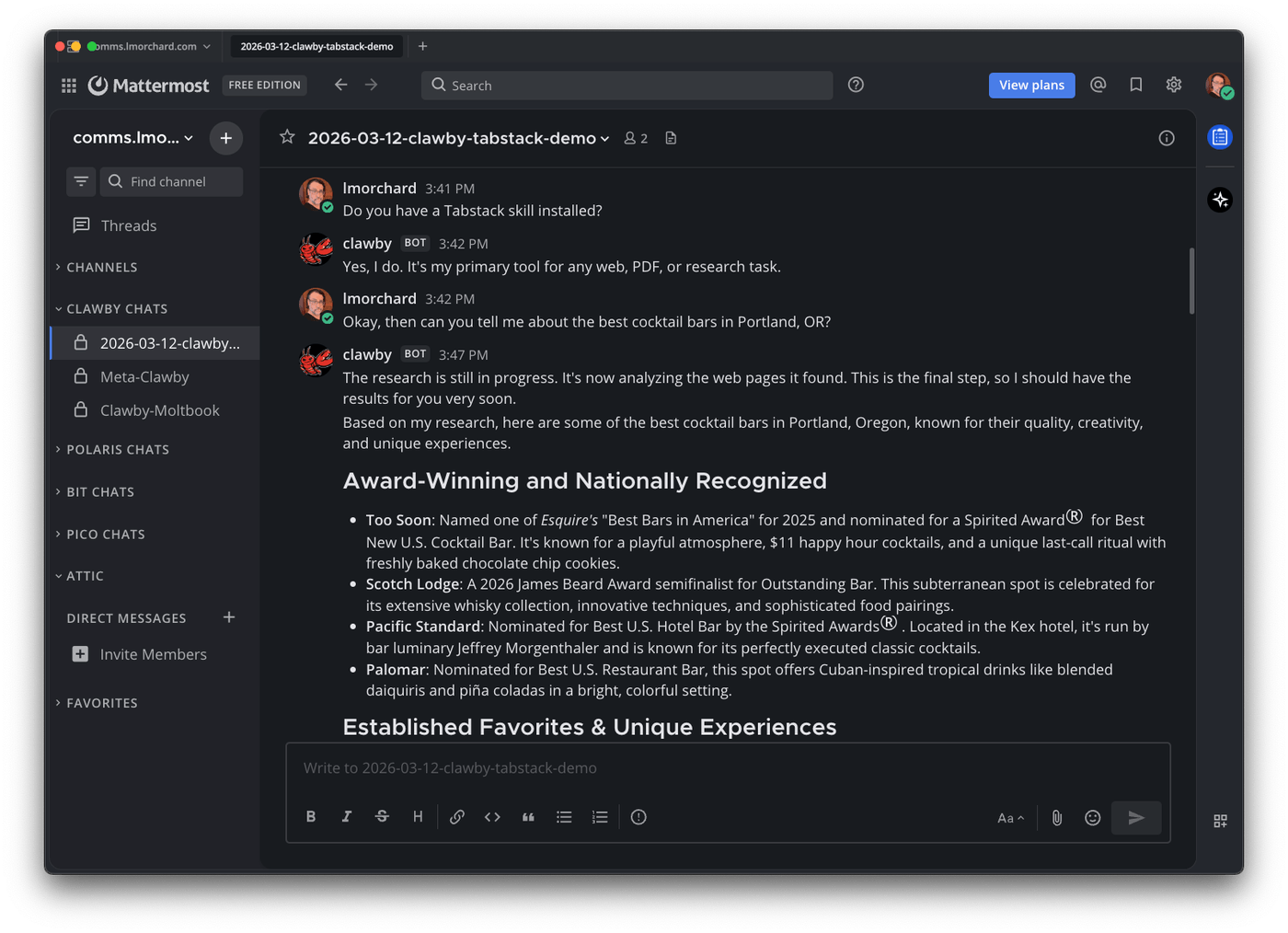Viewport: 1288px width, 933px height.
Task: Toggle formatting toolbar with Aa button
Action: 1010,818
